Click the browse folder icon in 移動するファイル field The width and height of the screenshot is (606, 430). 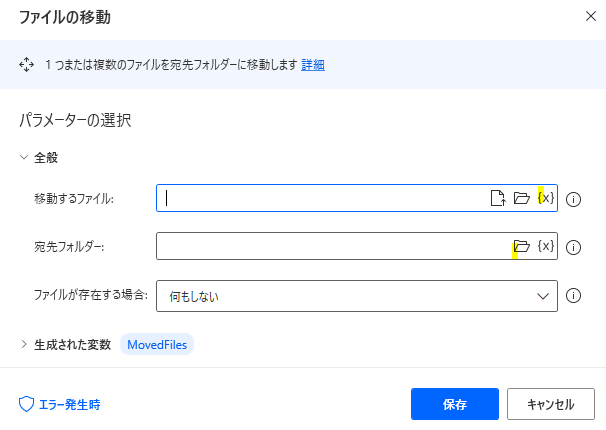[x=521, y=198]
